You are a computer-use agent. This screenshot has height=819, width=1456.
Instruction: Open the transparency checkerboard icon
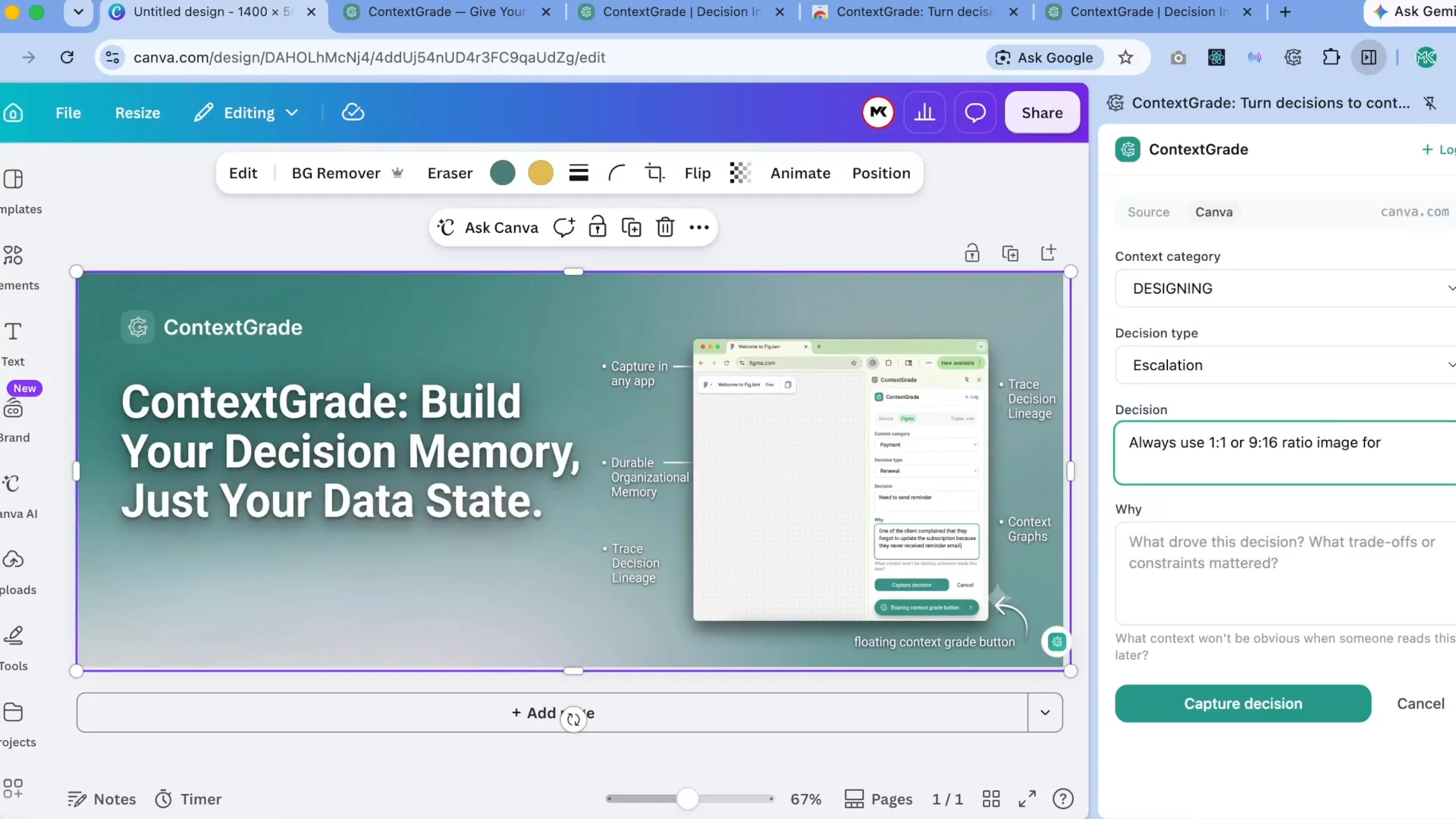[740, 173]
